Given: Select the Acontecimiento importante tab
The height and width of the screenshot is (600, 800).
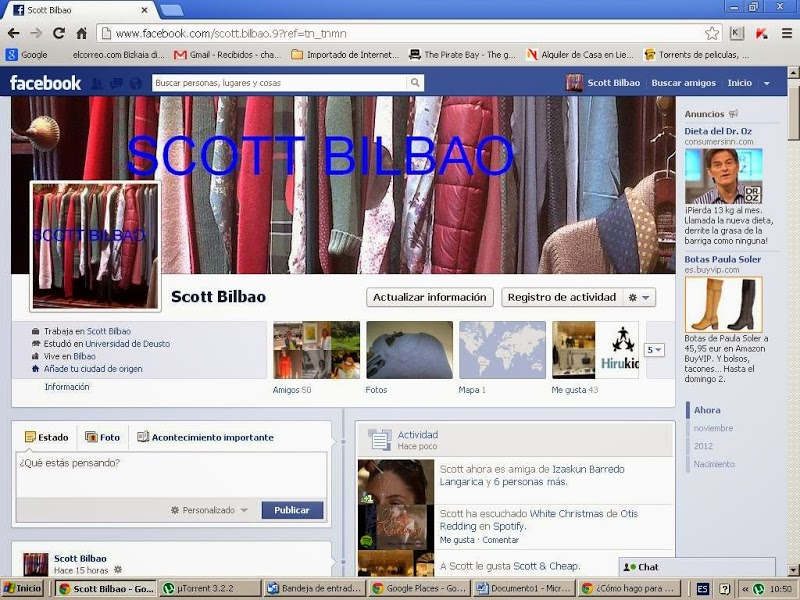Looking at the screenshot, I should pos(206,437).
